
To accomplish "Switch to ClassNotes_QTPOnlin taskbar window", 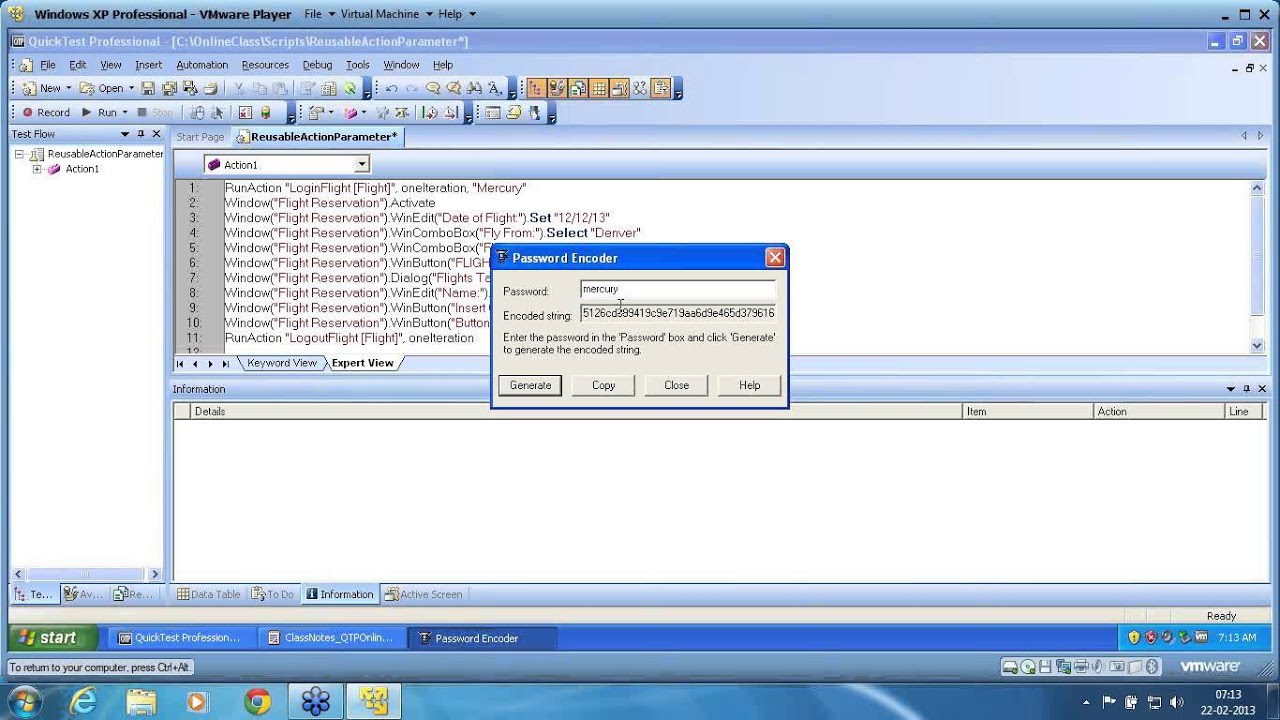I will point(331,638).
